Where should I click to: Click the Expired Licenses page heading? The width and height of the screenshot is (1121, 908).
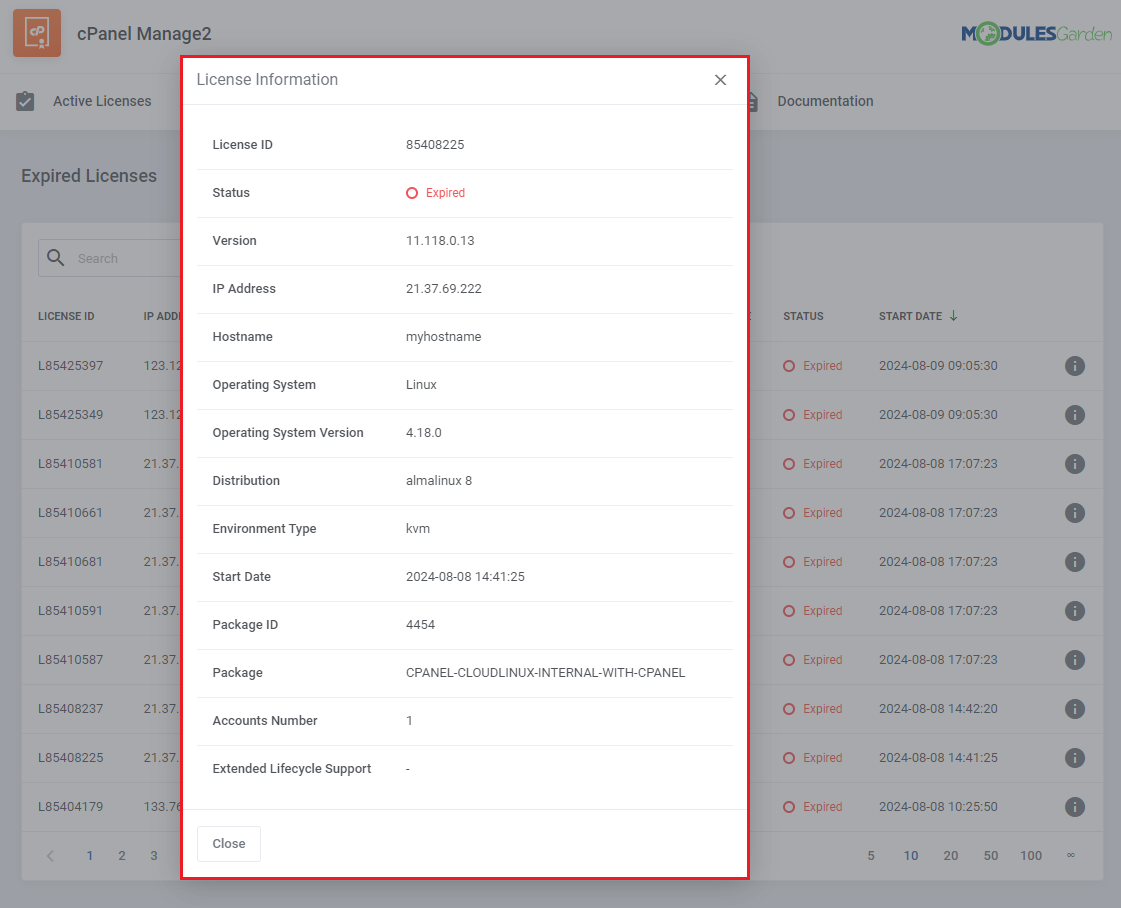(89, 176)
